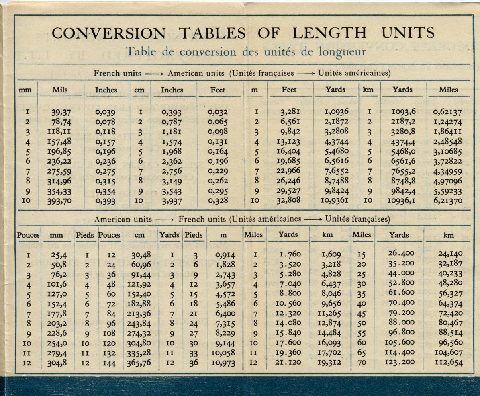The height and width of the screenshot is (396, 480).
Task: Click the 'American units → French units' heading
Action: tap(242, 219)
